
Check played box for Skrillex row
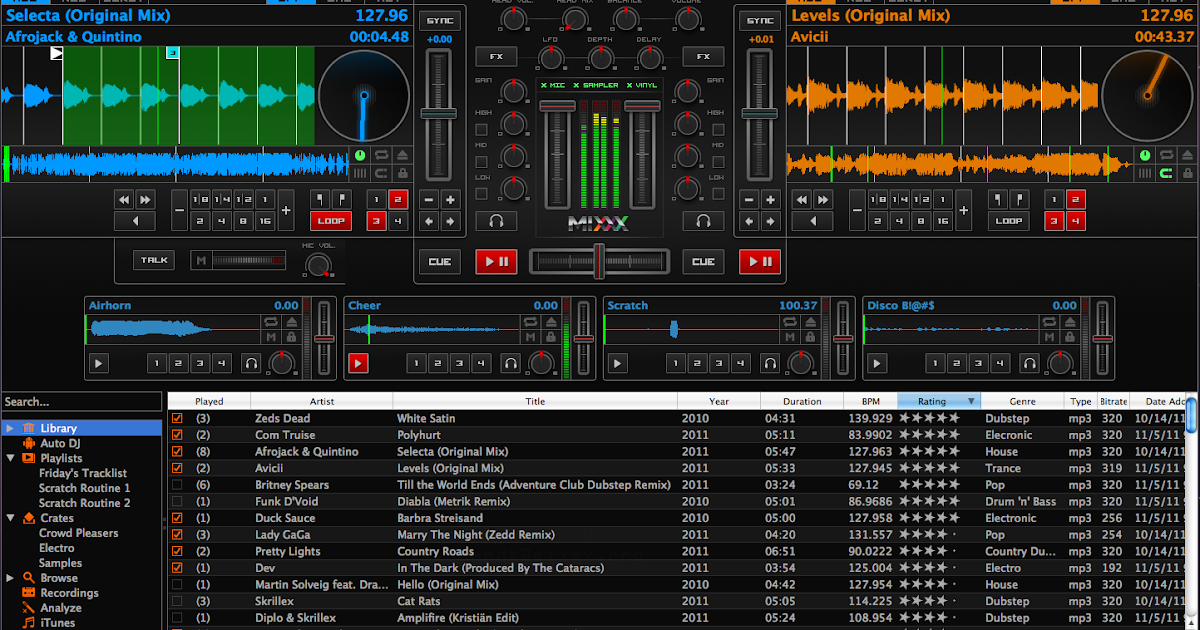[x=177, y=601]
